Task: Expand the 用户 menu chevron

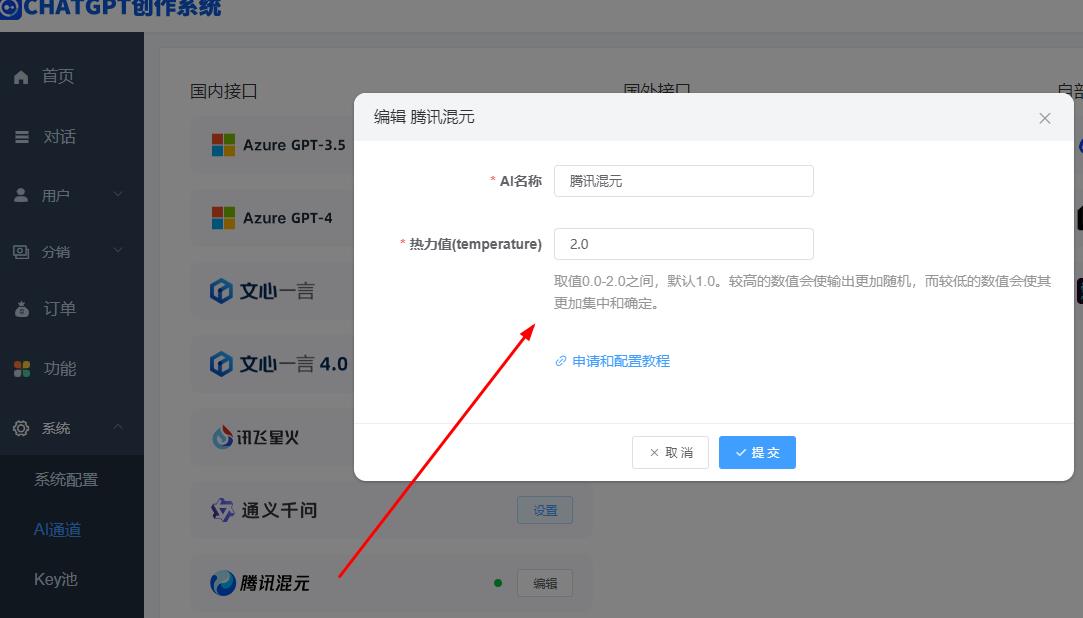Action: coord(118,195)
